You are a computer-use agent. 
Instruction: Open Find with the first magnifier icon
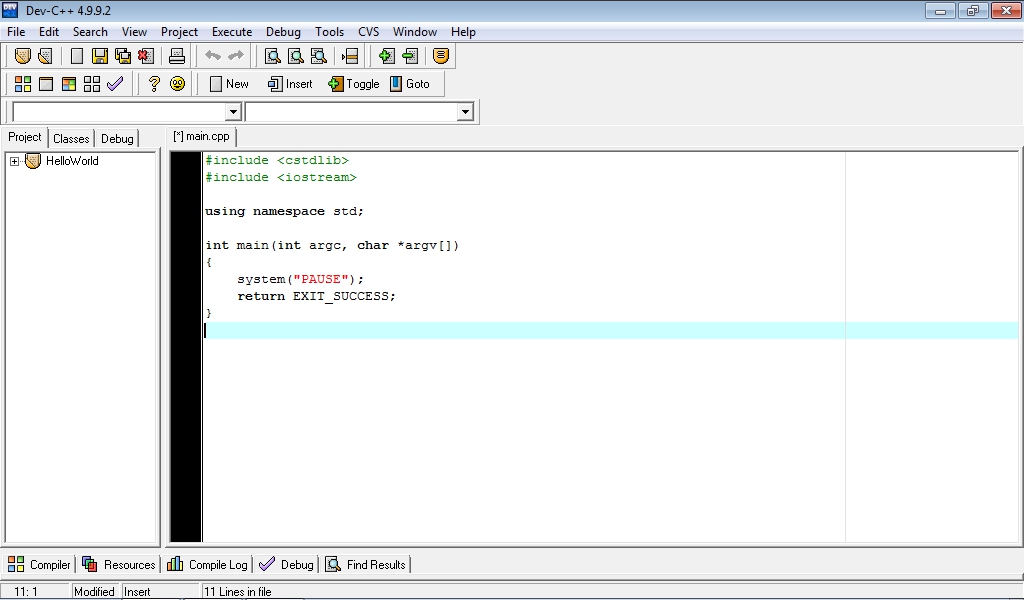(272, 56)
